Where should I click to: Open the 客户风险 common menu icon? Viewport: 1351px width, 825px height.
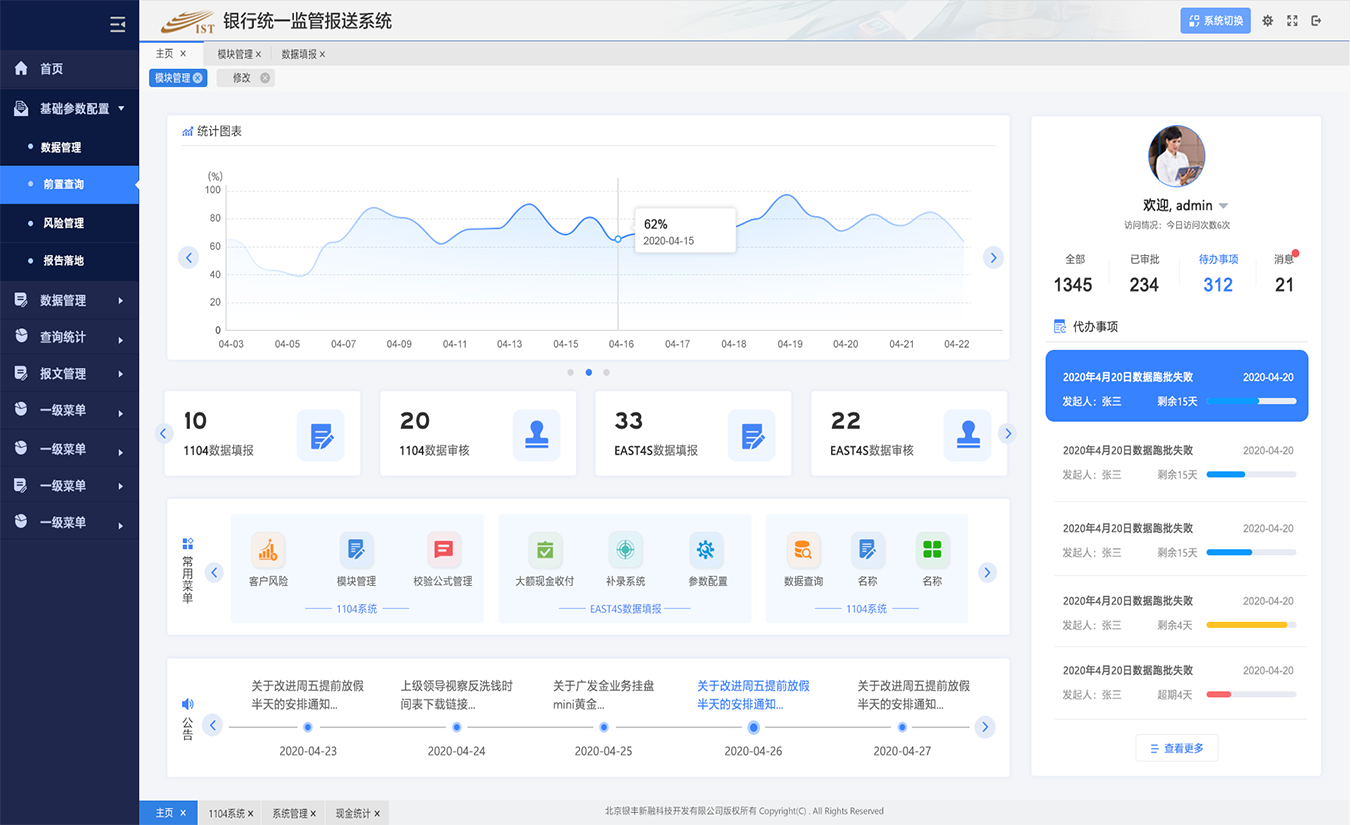pos(267,550)
